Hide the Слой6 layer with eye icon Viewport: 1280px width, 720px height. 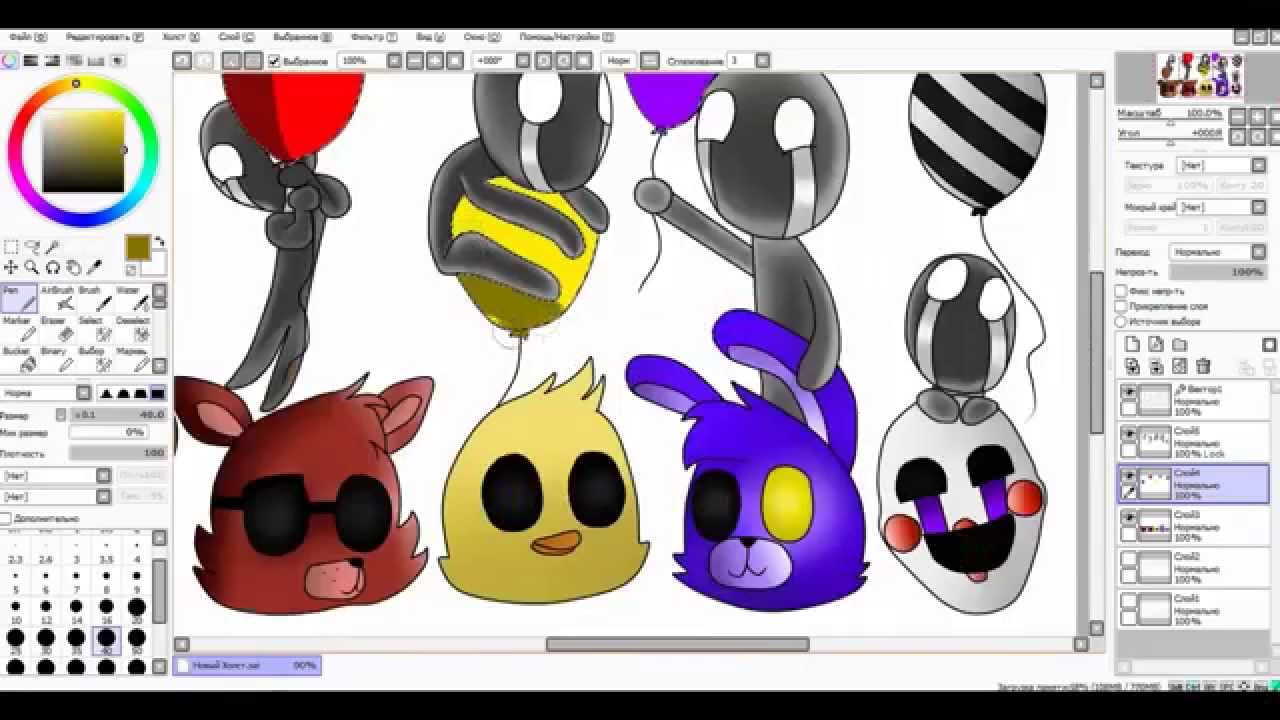point(1129,434)
